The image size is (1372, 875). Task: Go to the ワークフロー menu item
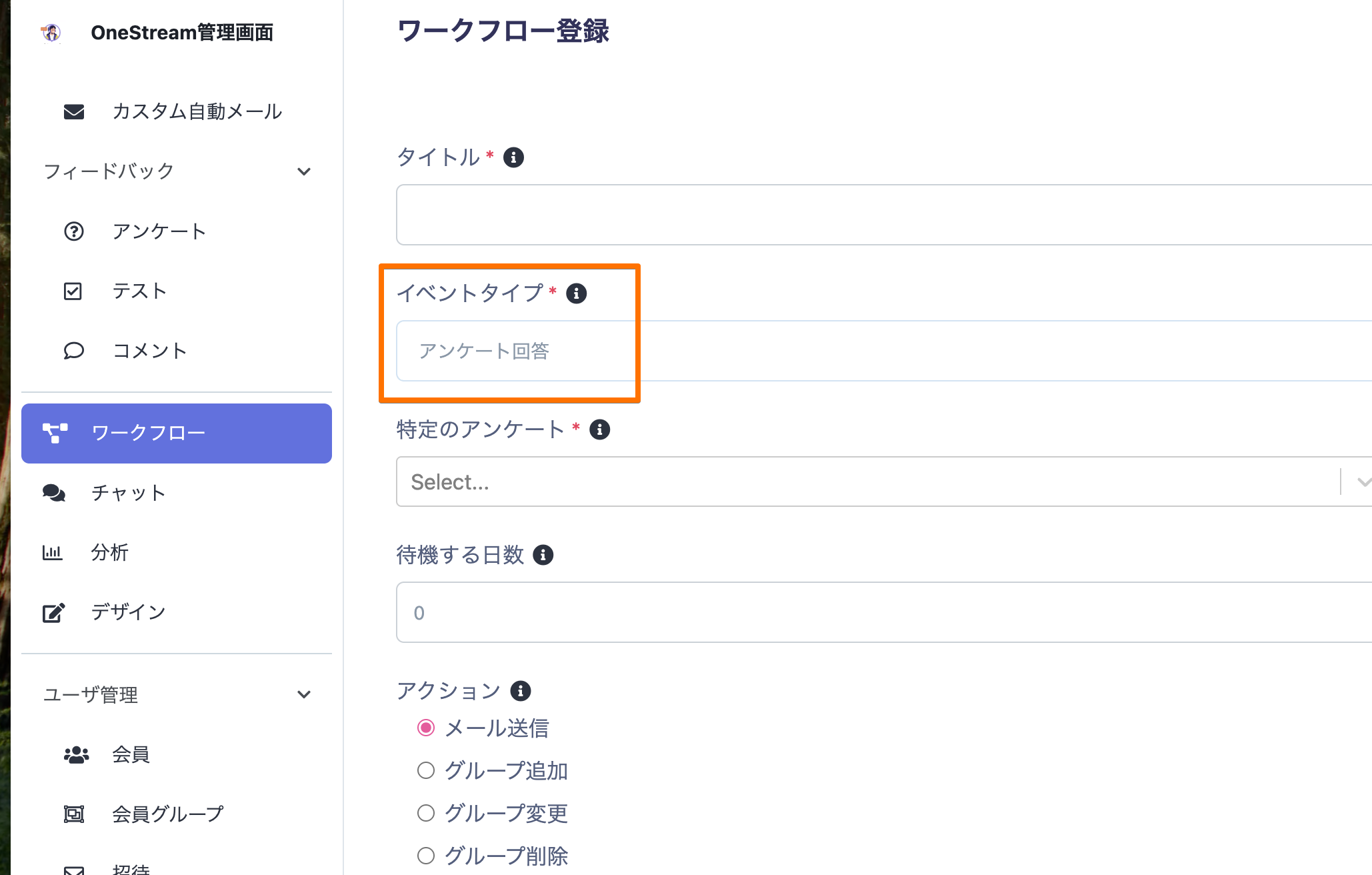pos(177,433)
